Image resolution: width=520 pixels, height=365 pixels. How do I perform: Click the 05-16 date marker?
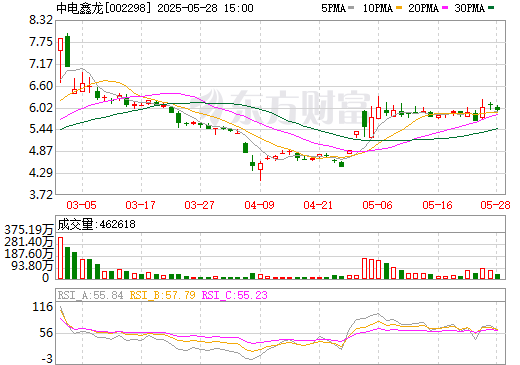pos(437,205)
